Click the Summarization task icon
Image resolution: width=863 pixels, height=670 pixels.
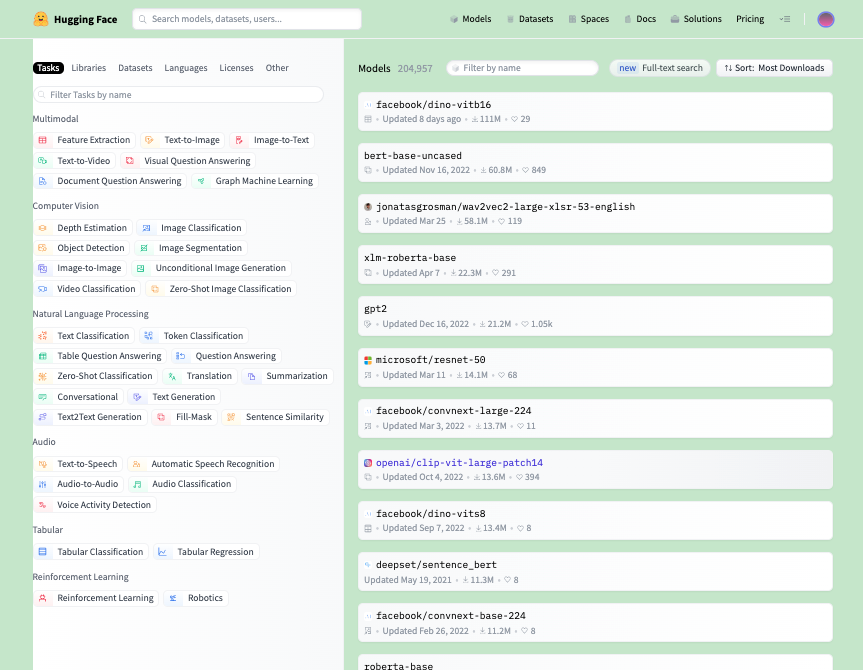click(x=252, y=377)
